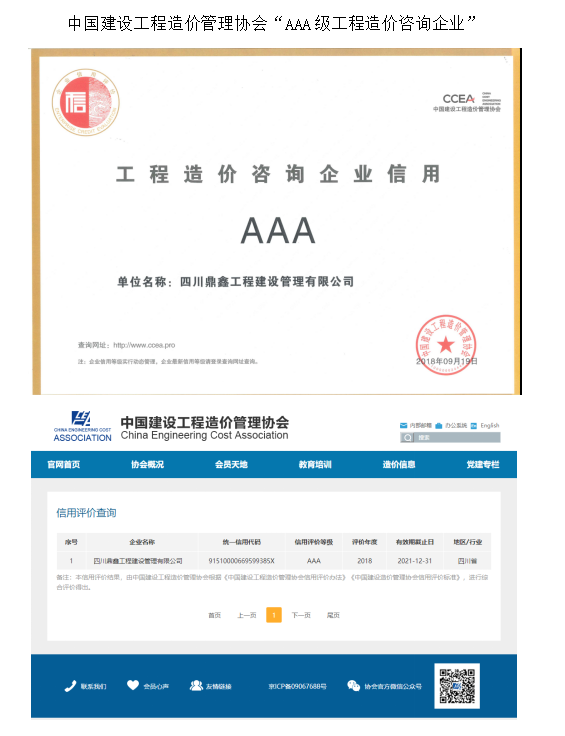Click the 会员心声 footer link

click(x=156, y=686)
